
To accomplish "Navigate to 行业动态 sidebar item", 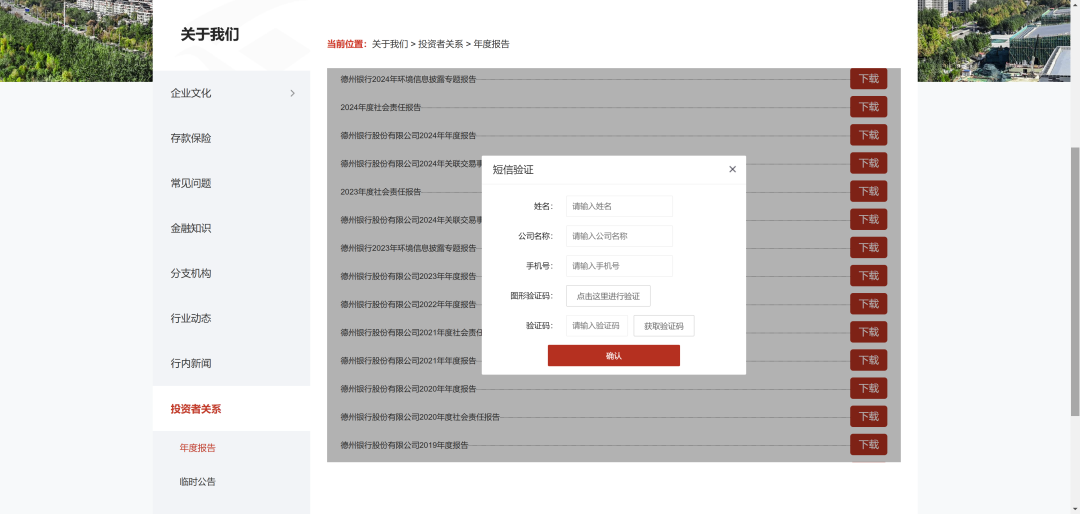I will [191, 318].
